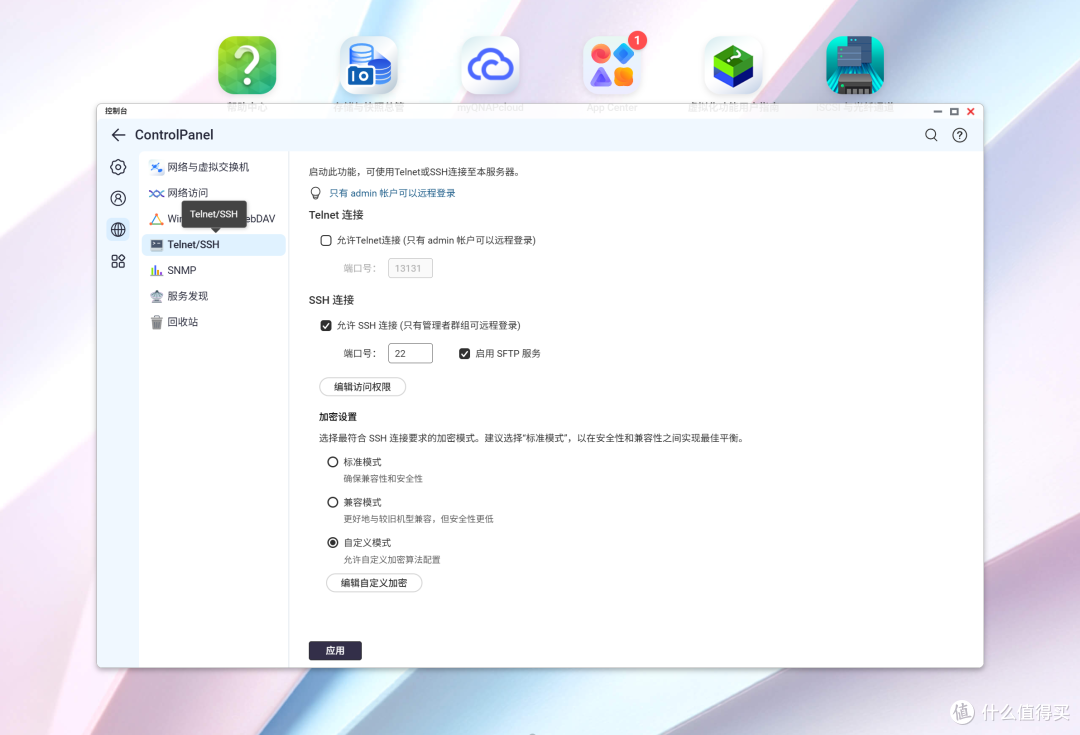Open help question mark in header

point(959,135)
